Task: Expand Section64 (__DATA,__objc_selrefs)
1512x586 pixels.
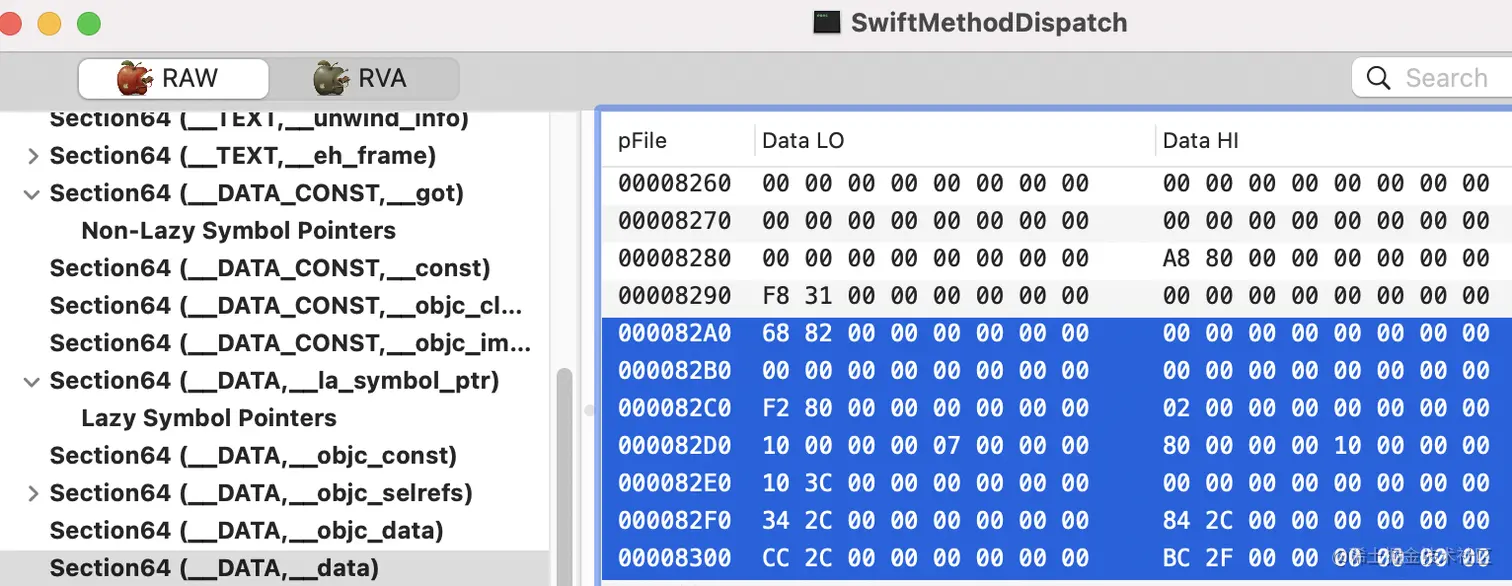Action: pos(33,493)
